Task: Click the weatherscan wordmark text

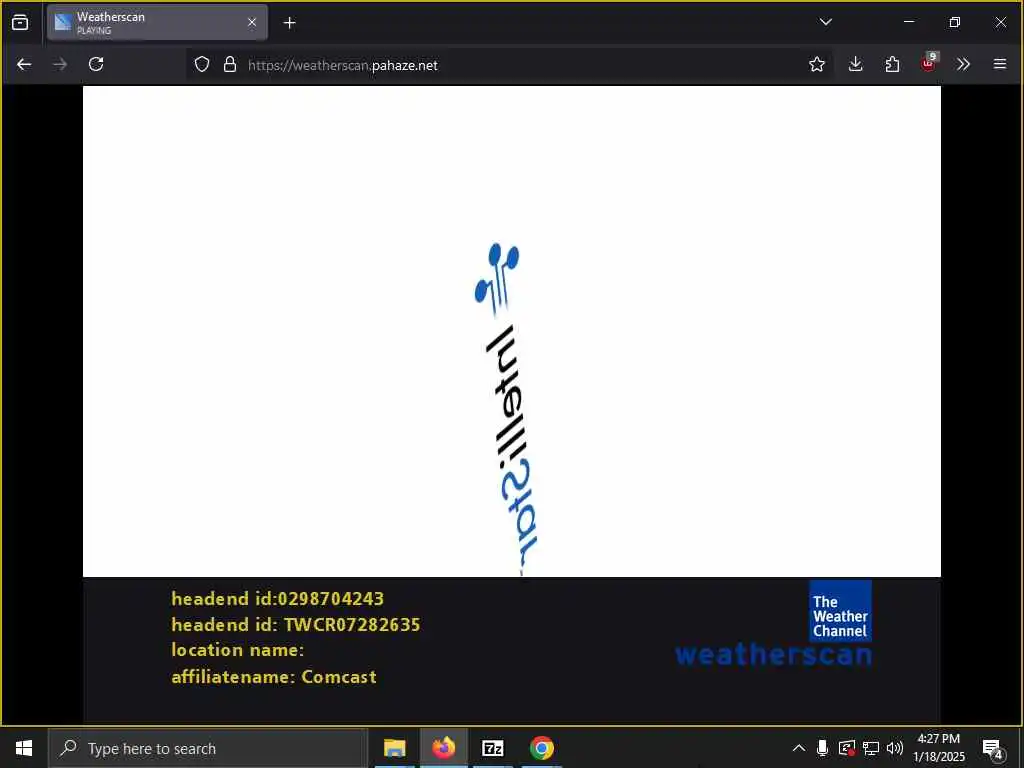Action: click(773, 654)
